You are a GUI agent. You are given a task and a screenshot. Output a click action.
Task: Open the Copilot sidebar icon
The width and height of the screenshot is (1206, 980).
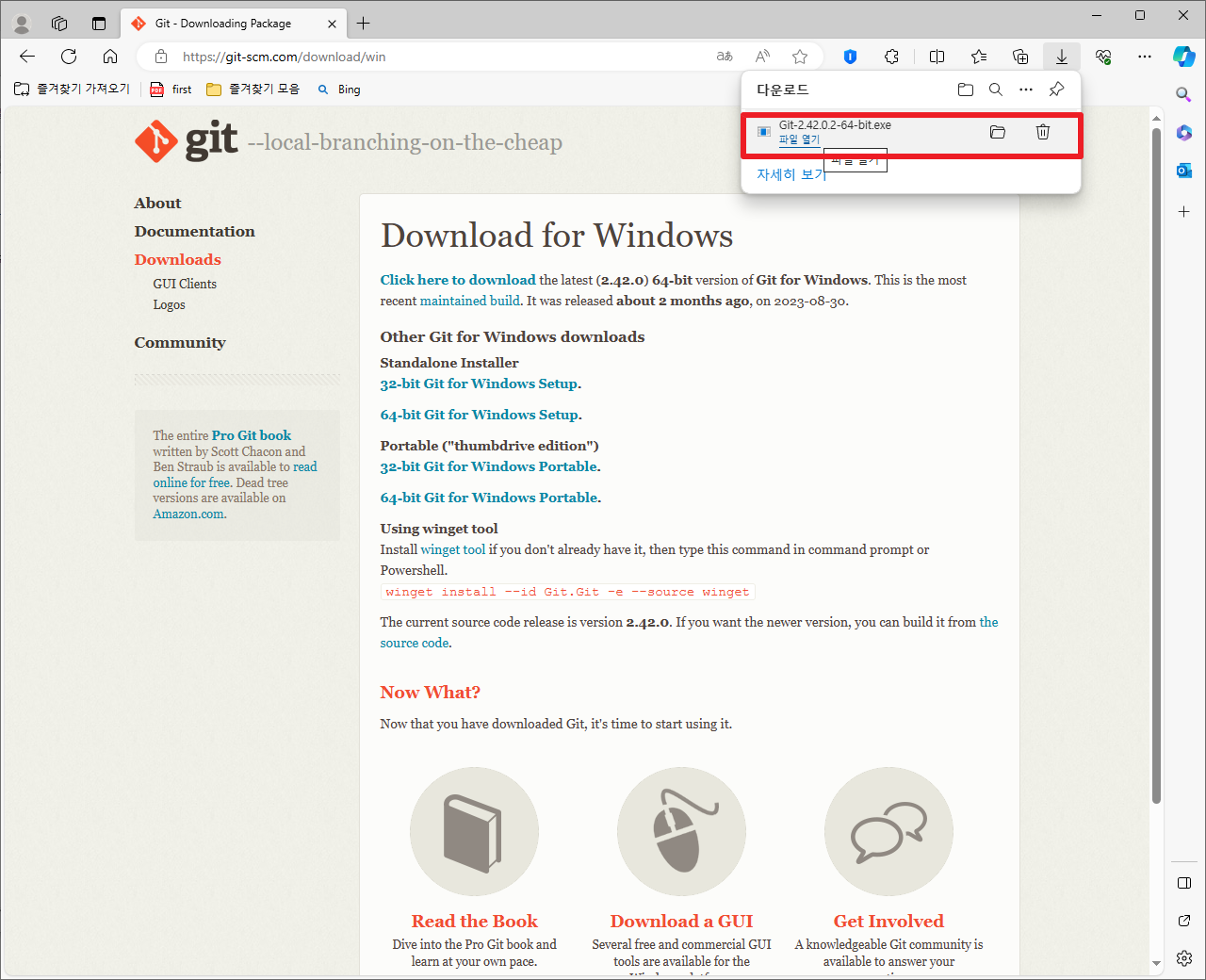(x=1184, y=57)
